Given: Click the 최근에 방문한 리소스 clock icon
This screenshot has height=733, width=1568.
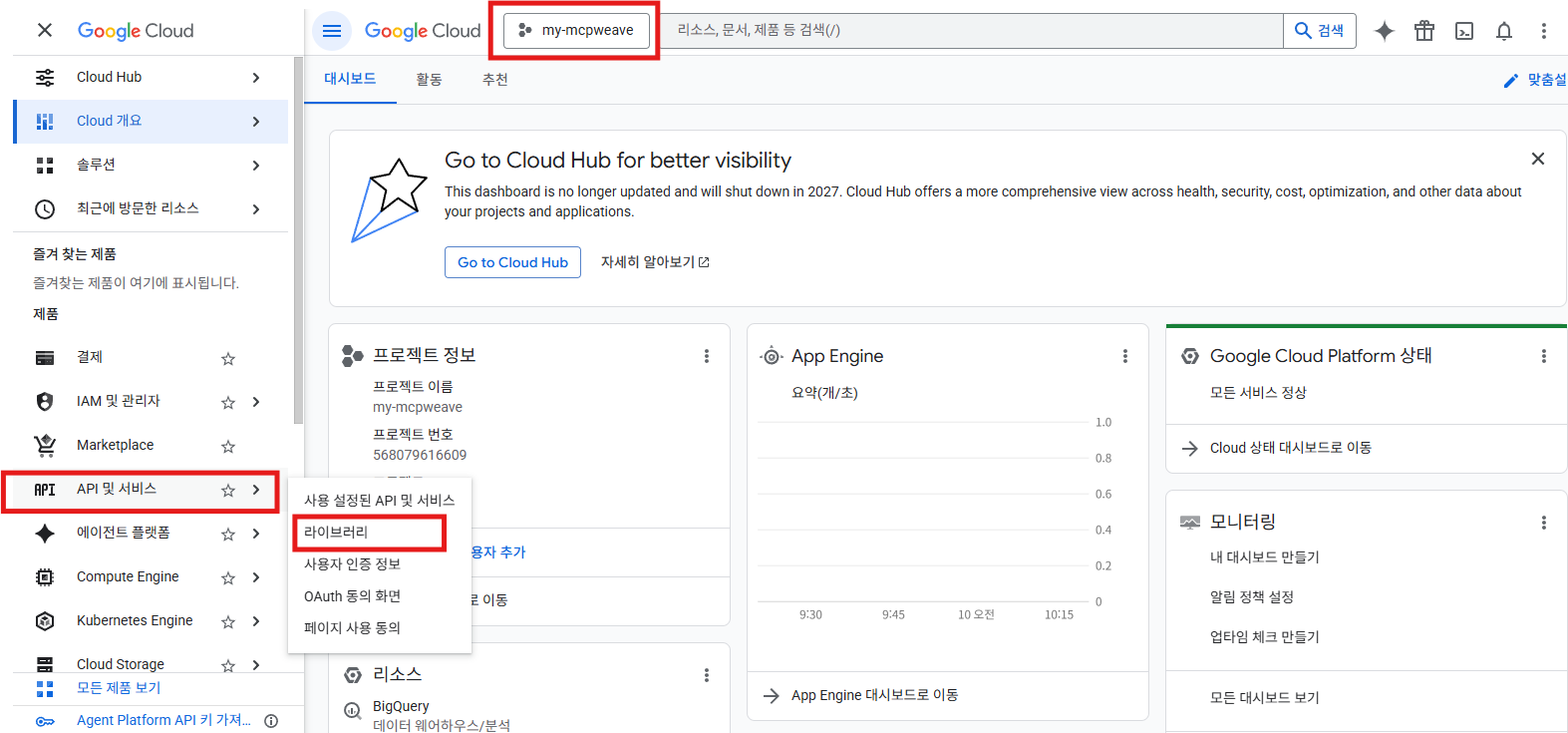Looking at the screenshot, I should (x=45, y=209).
